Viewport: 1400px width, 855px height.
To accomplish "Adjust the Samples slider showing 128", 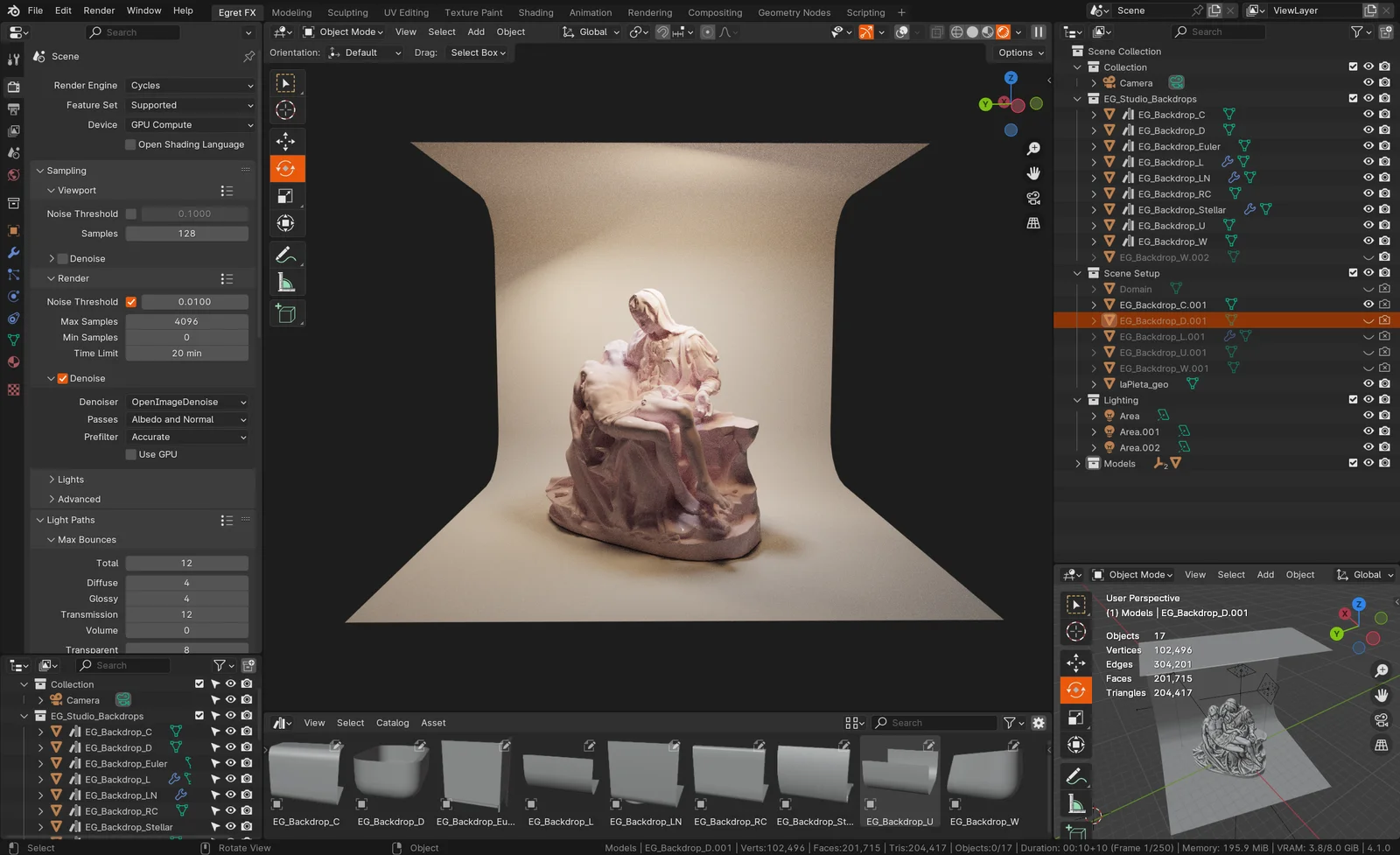I will 186,234.
